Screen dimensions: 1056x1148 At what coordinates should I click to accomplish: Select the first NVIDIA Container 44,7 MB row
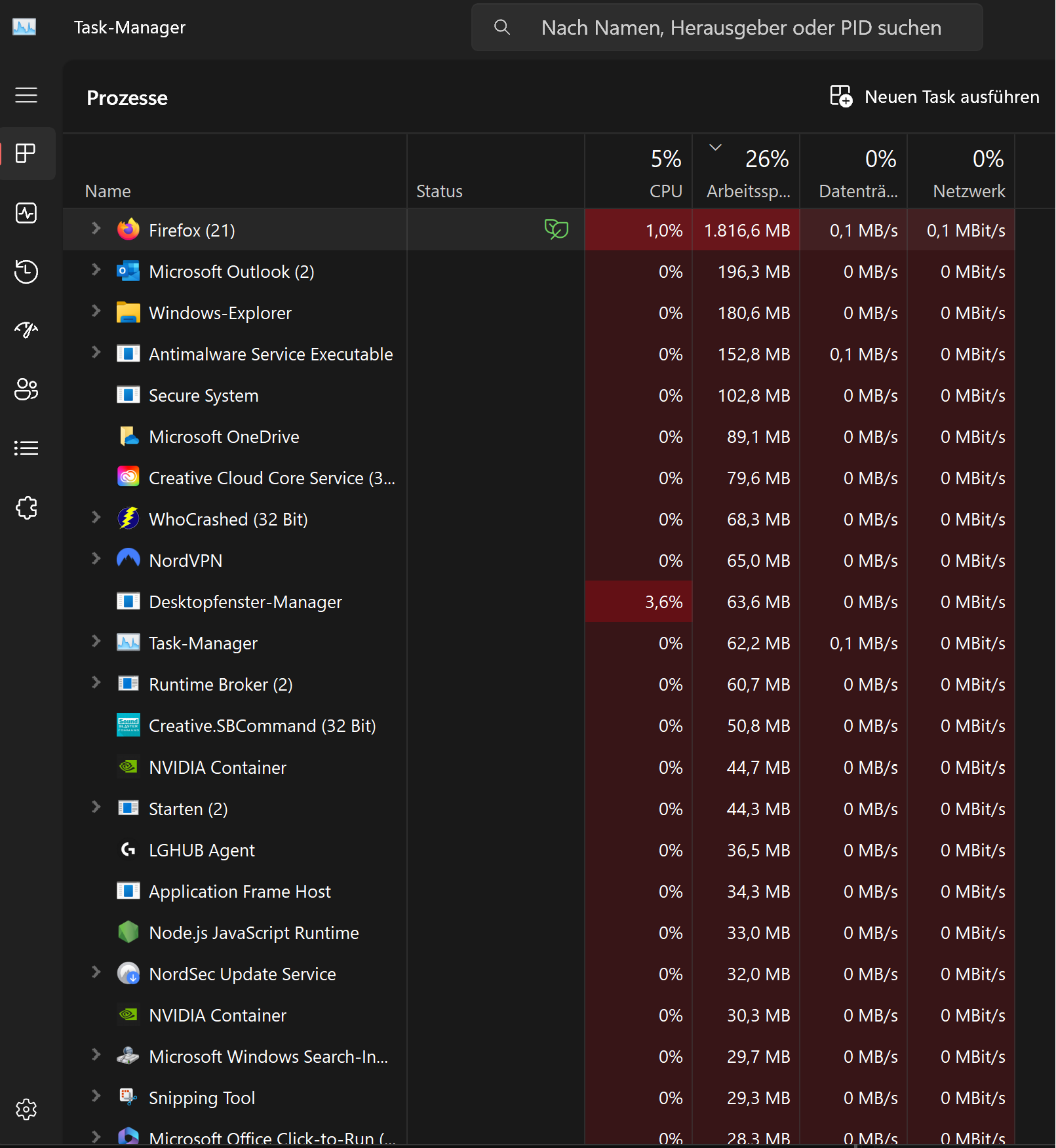coord(539,767)
